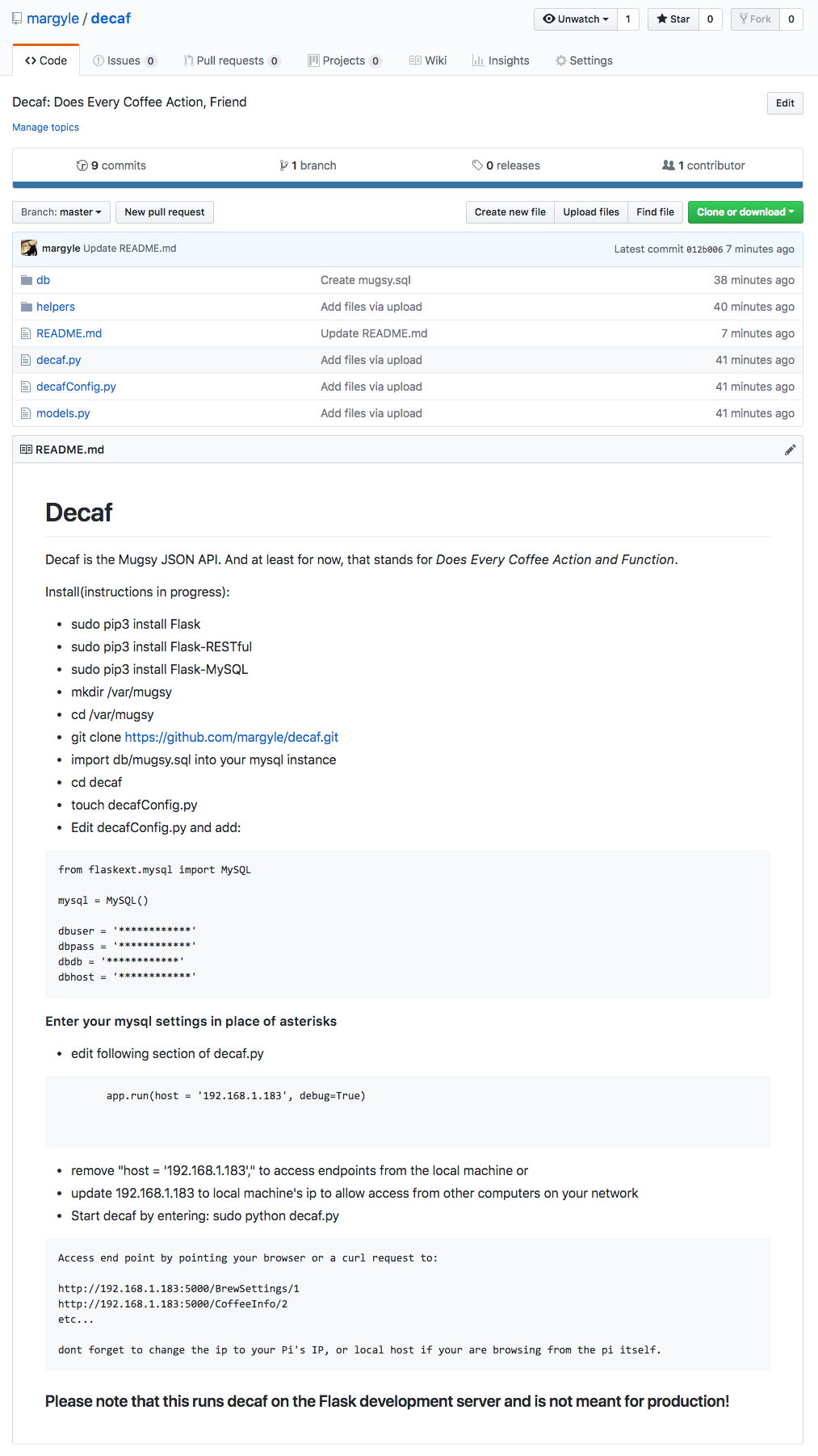
Task: Open the Insights tab
Action: pos(501,61)
